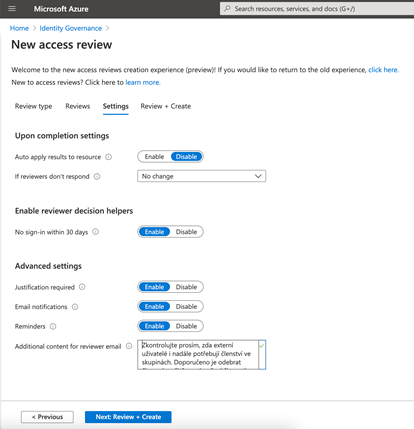Go to the Review + Create tab
This screenshot has height=429, width=414.
coord(166,106)
